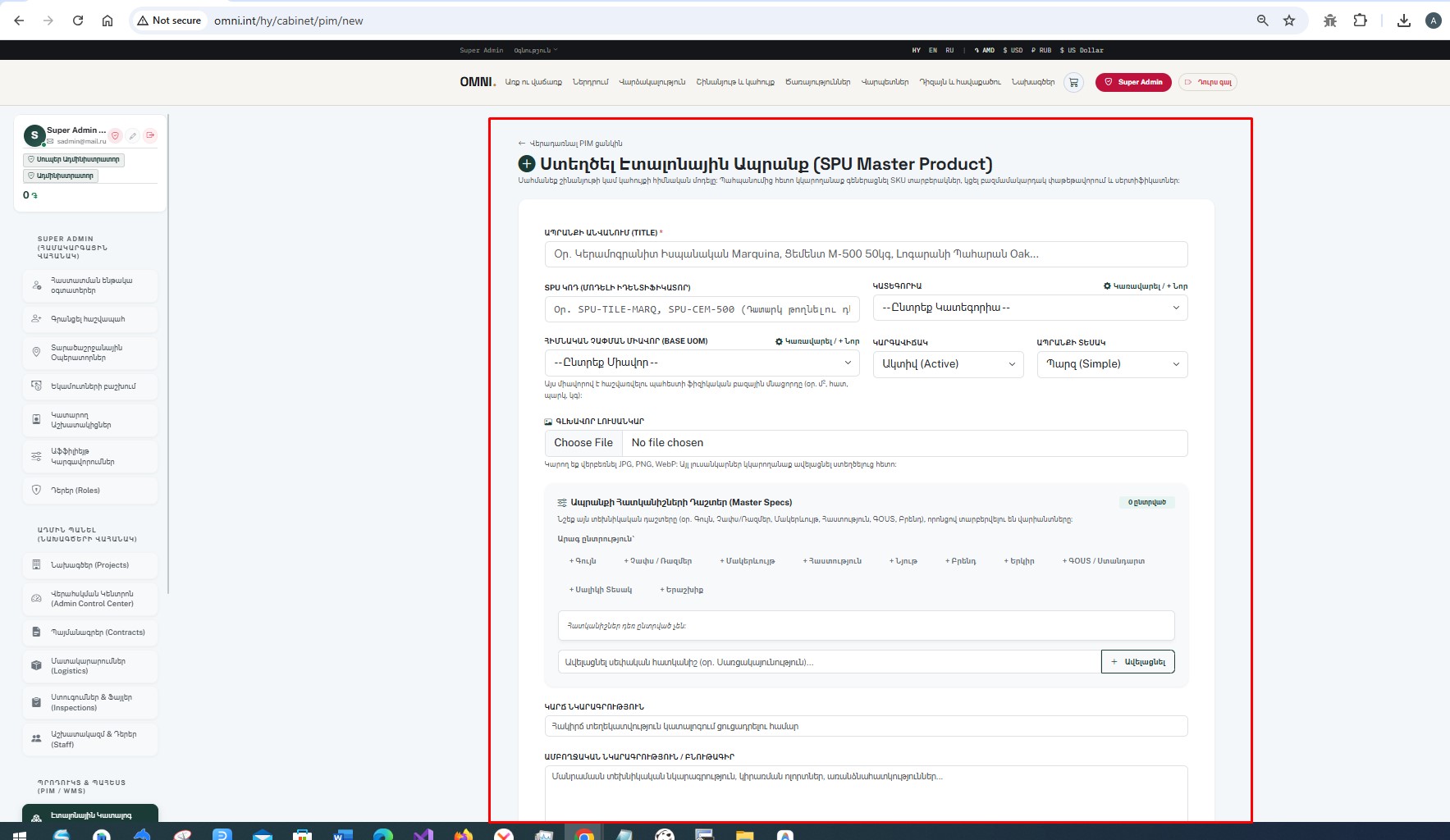Click the '+ Ավելացնել' custom attribute button
This screenshot has height=840, width=1450.
1137,662
